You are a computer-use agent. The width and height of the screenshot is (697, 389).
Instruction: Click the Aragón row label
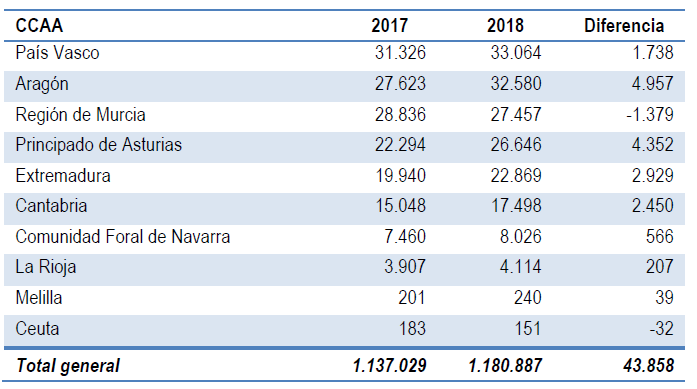point(42,84)
